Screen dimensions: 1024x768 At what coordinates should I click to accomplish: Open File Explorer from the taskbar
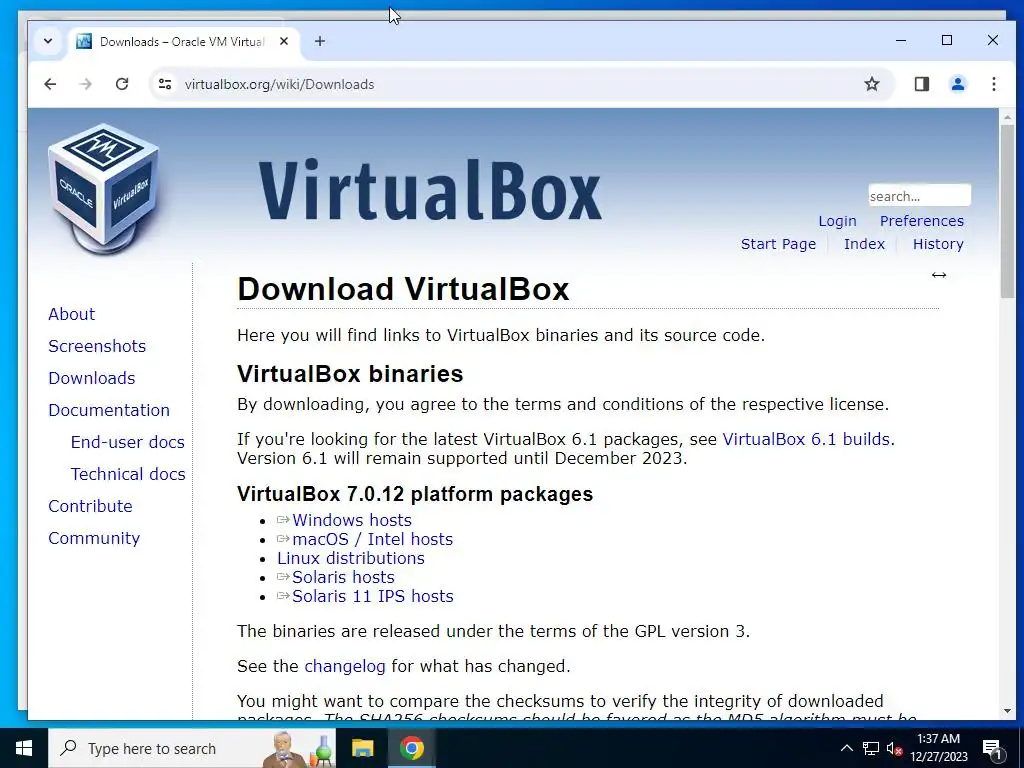(362, 748)
